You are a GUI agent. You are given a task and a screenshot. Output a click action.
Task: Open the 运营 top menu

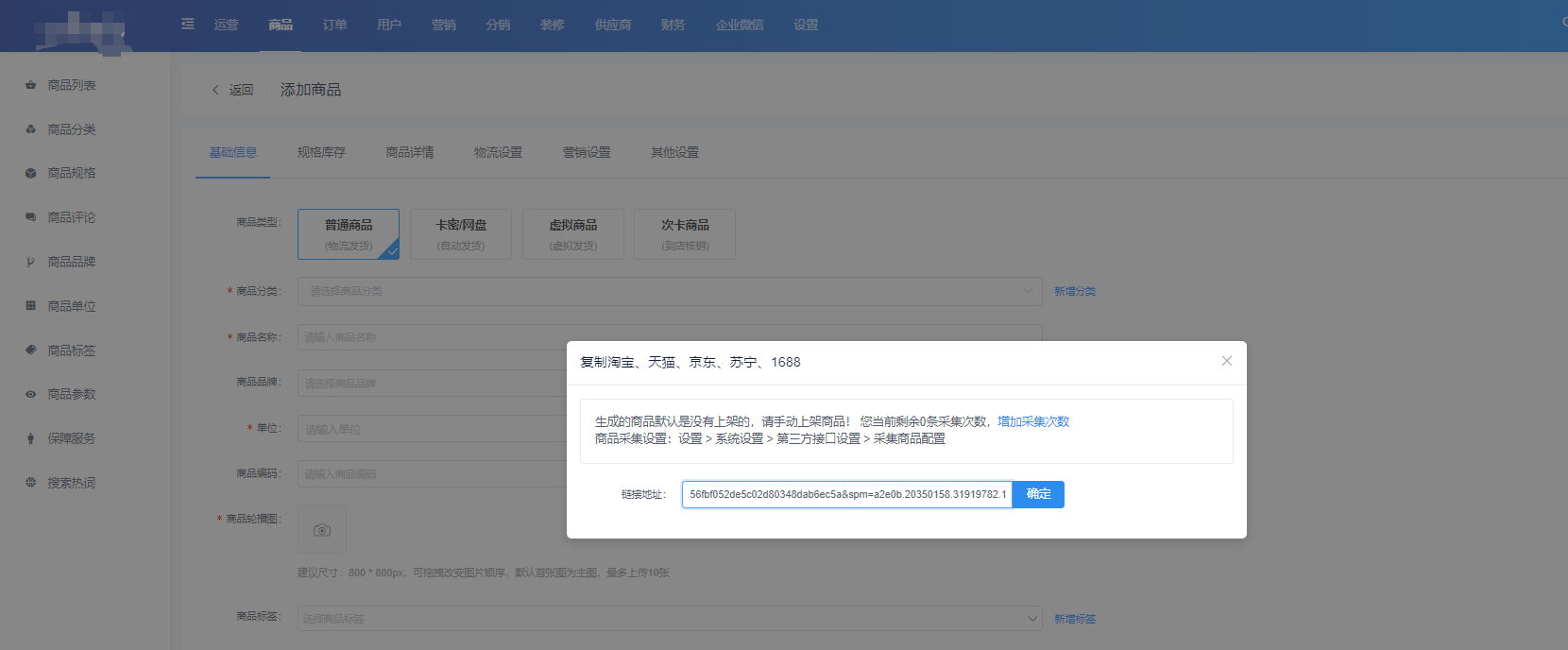(227, 25)
